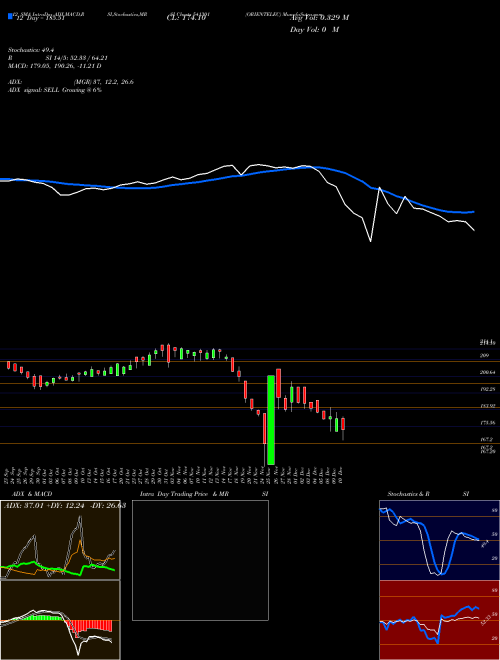Click the blue SMA legend square
Image resolution: width=500 pixels, height=660 pixels.
coord(10,17)
